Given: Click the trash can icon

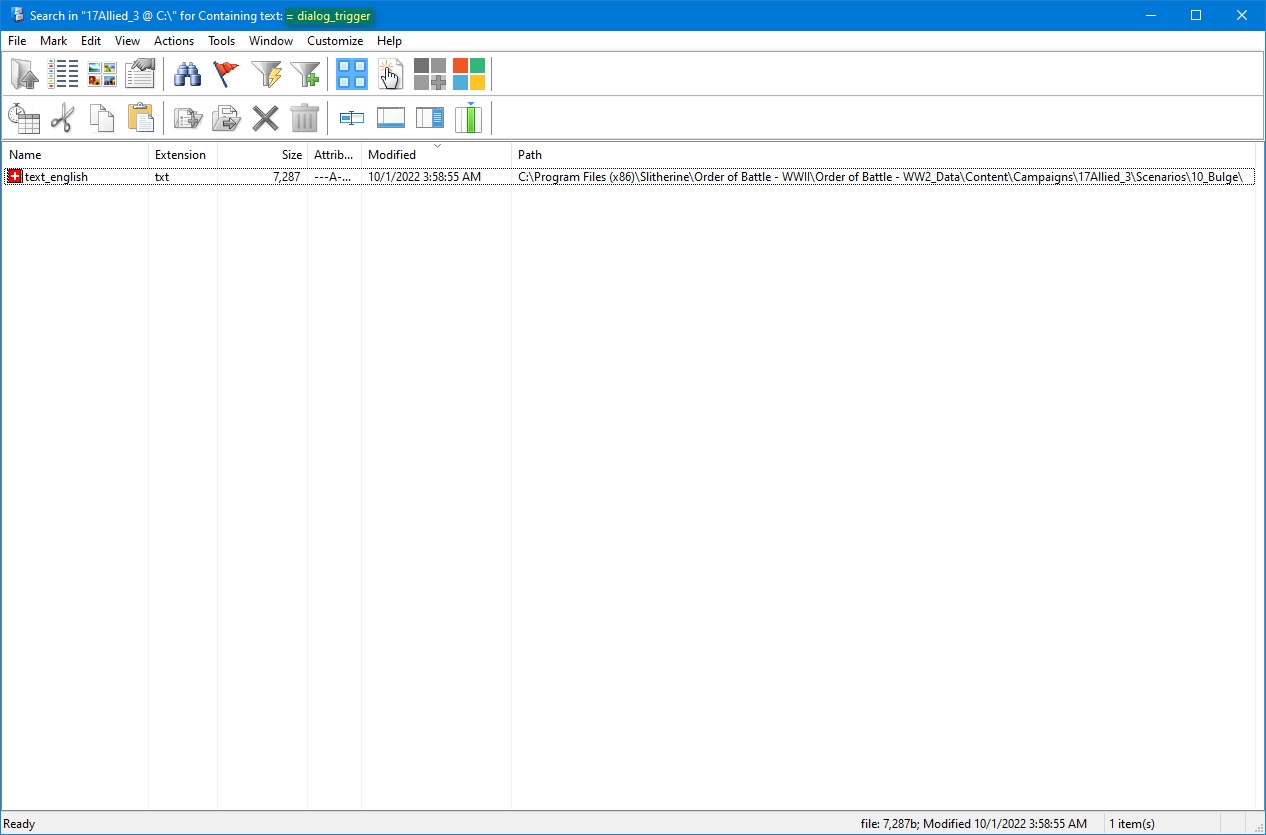Looking at the screenshot, I should tap(304, 118).
